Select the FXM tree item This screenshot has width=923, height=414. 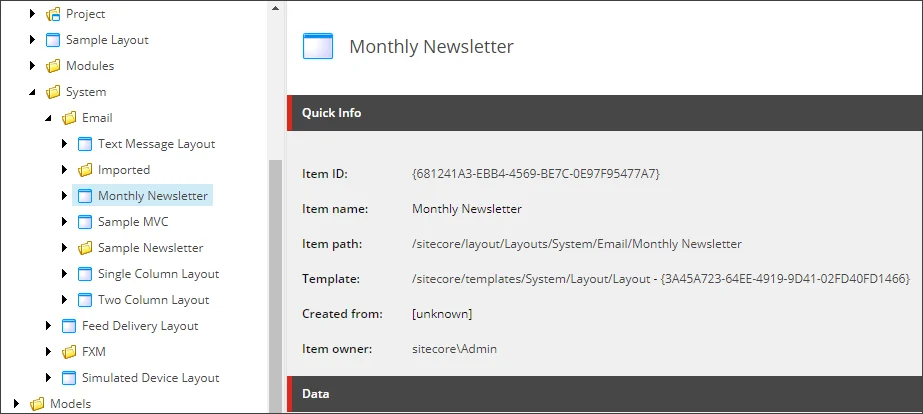coord(94,352)
